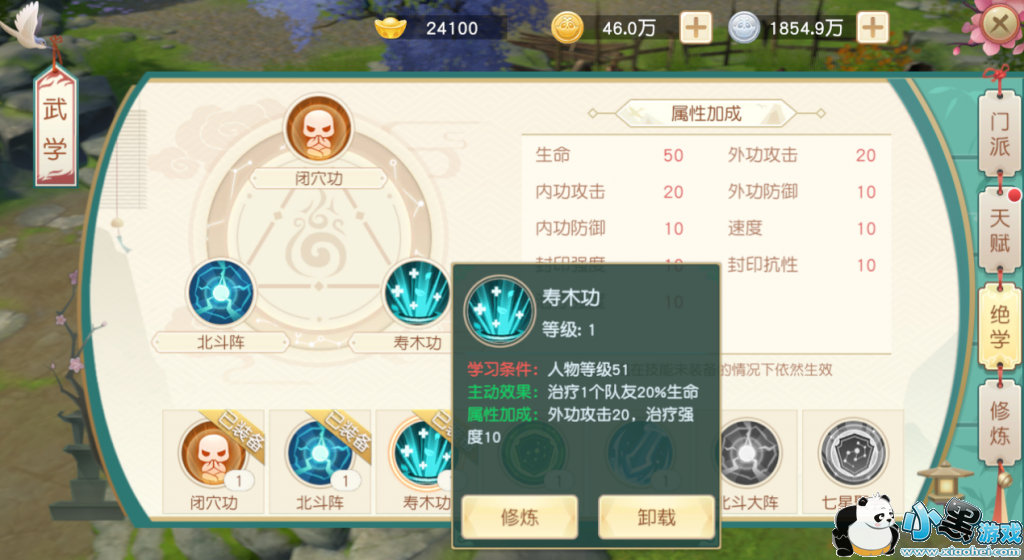Switch to the 绝学 tab
Viewport: 1024px width, 560px height.
point(999,326)
